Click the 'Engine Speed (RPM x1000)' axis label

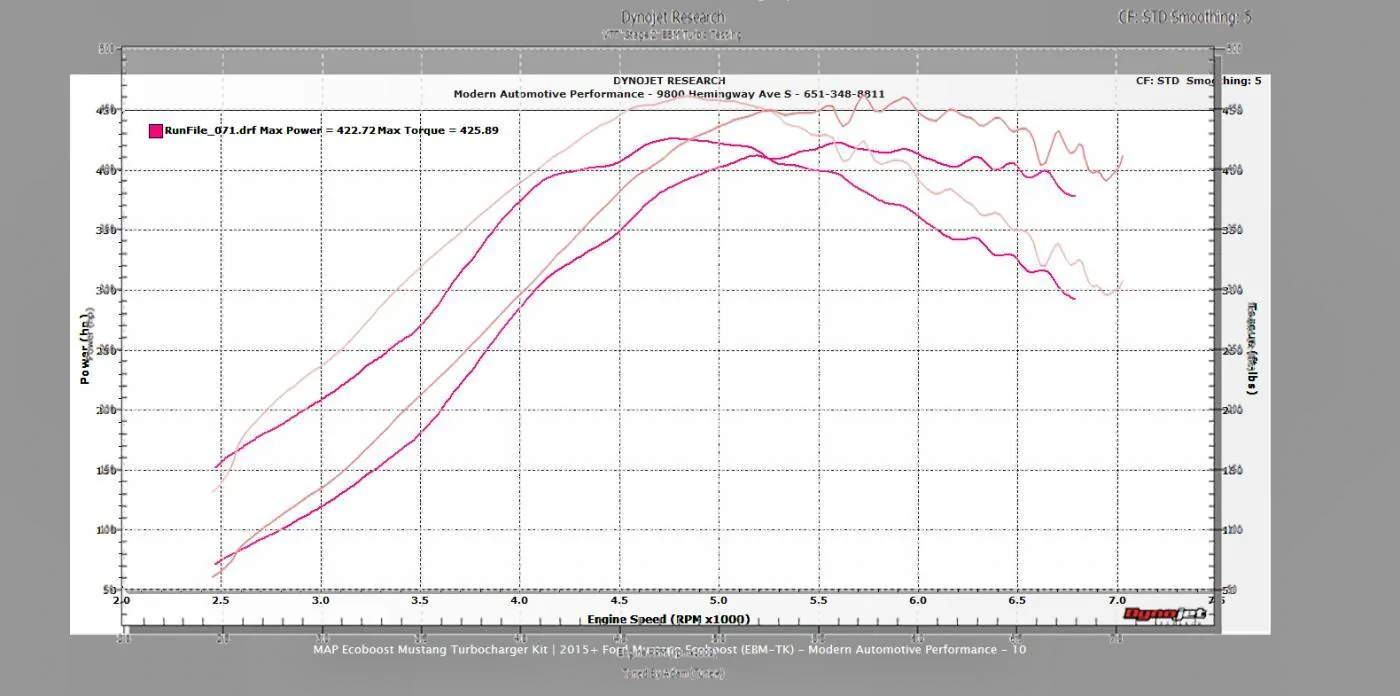(x=668, y=619)
